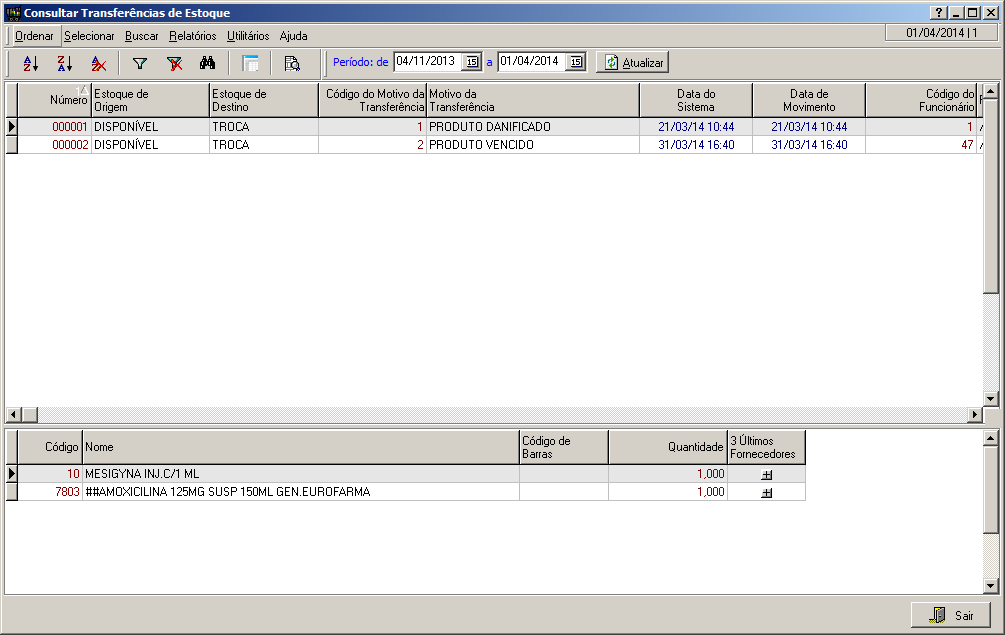Expand suppliers for AMOXICILINA row
The width and height of the screenshot is (1005, 635).
[x=767, y=493]
